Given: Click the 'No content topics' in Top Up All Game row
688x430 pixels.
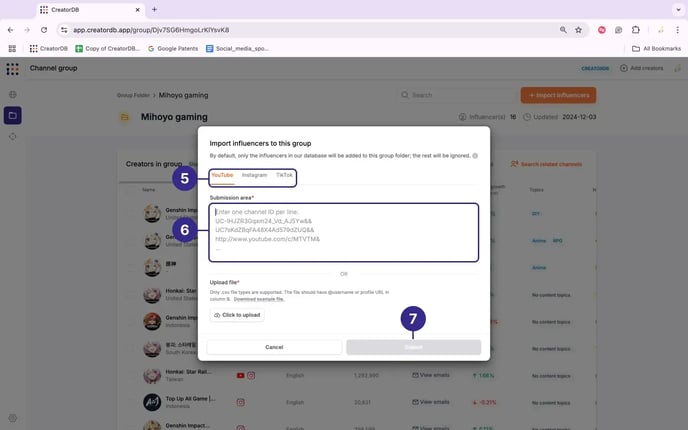Looking at the screenshot, I should pyautogui.click(x=551, y=403).
